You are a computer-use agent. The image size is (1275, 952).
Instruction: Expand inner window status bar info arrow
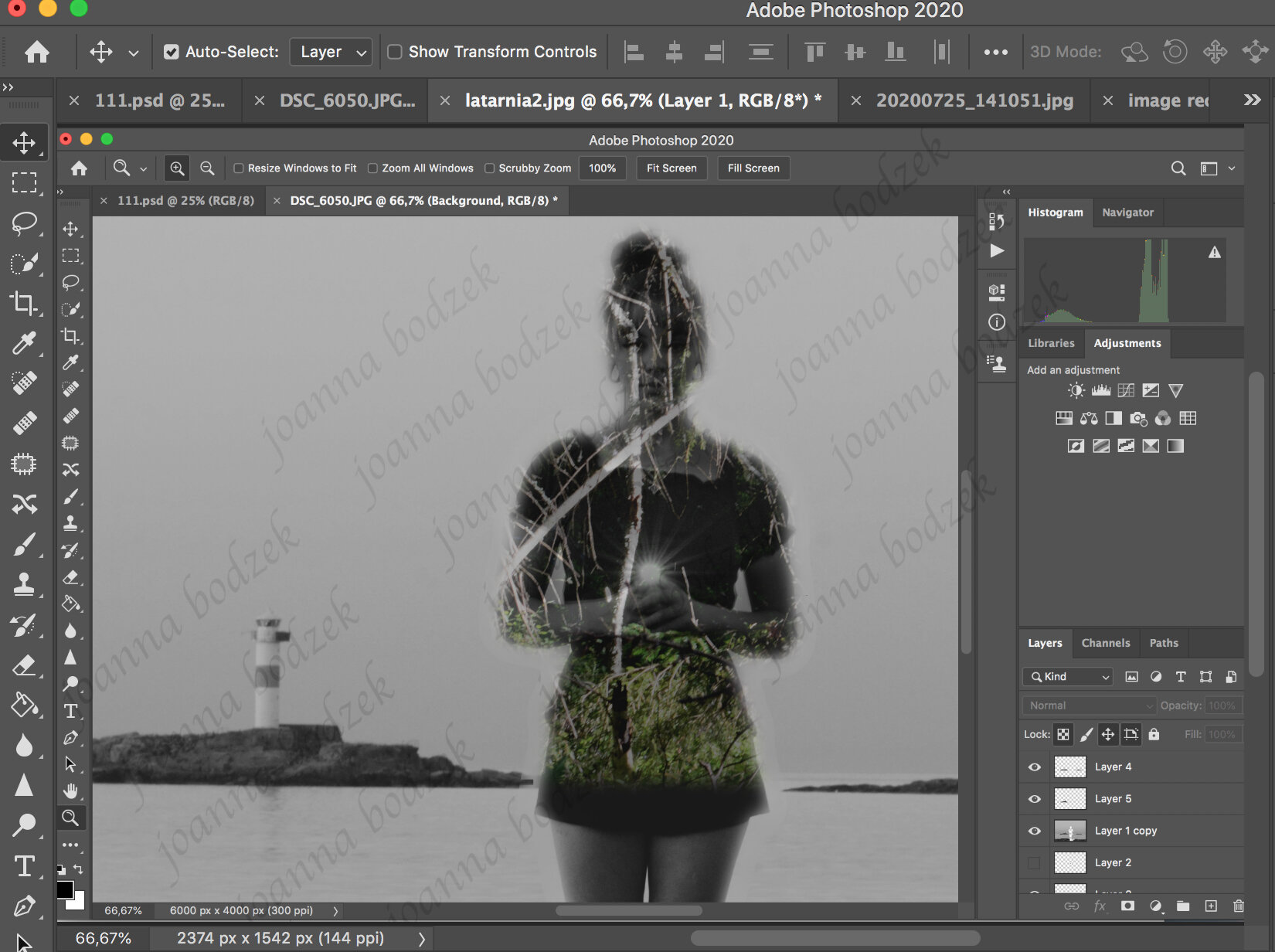[335, 911]
